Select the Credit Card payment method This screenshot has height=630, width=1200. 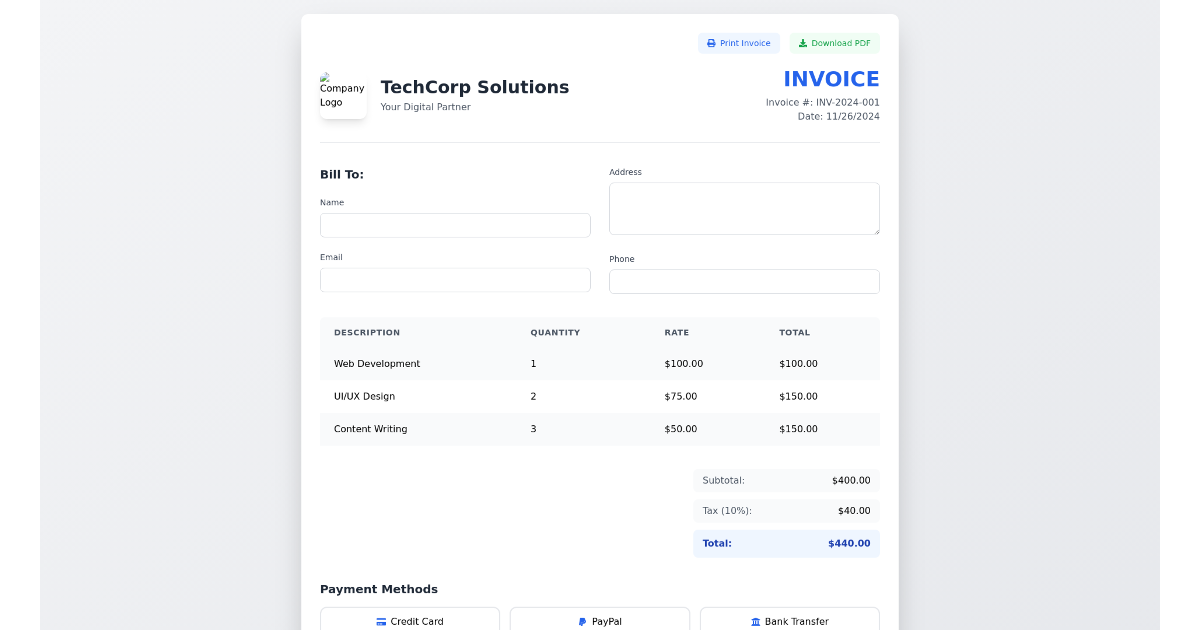(x=410, y=622)
